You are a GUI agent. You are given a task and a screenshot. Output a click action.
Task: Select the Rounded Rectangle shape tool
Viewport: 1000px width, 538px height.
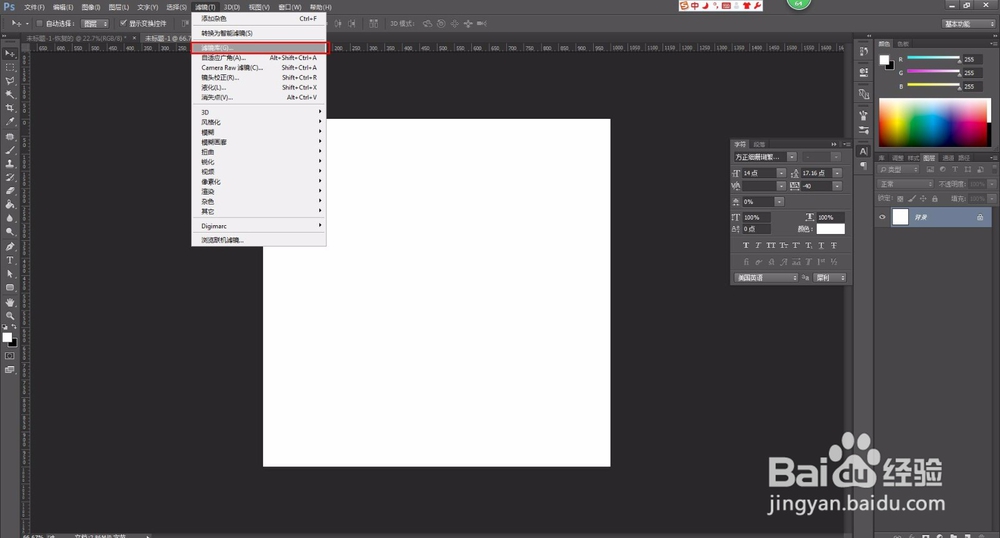point(10,287)
